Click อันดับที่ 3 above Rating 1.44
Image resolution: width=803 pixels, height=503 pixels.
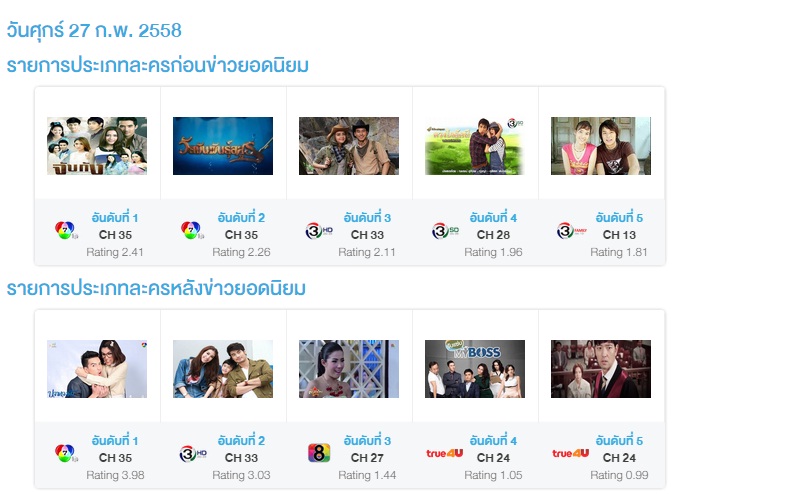pos(367,440)
